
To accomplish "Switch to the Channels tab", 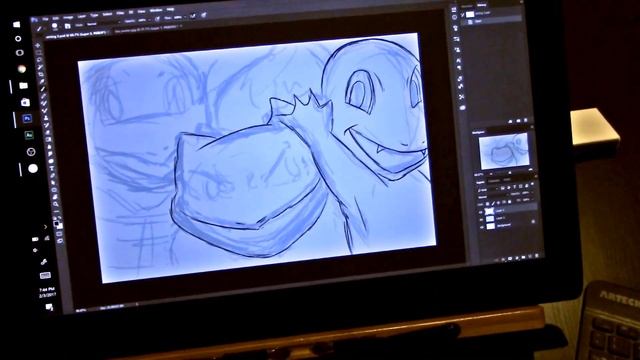I will 494,181.
